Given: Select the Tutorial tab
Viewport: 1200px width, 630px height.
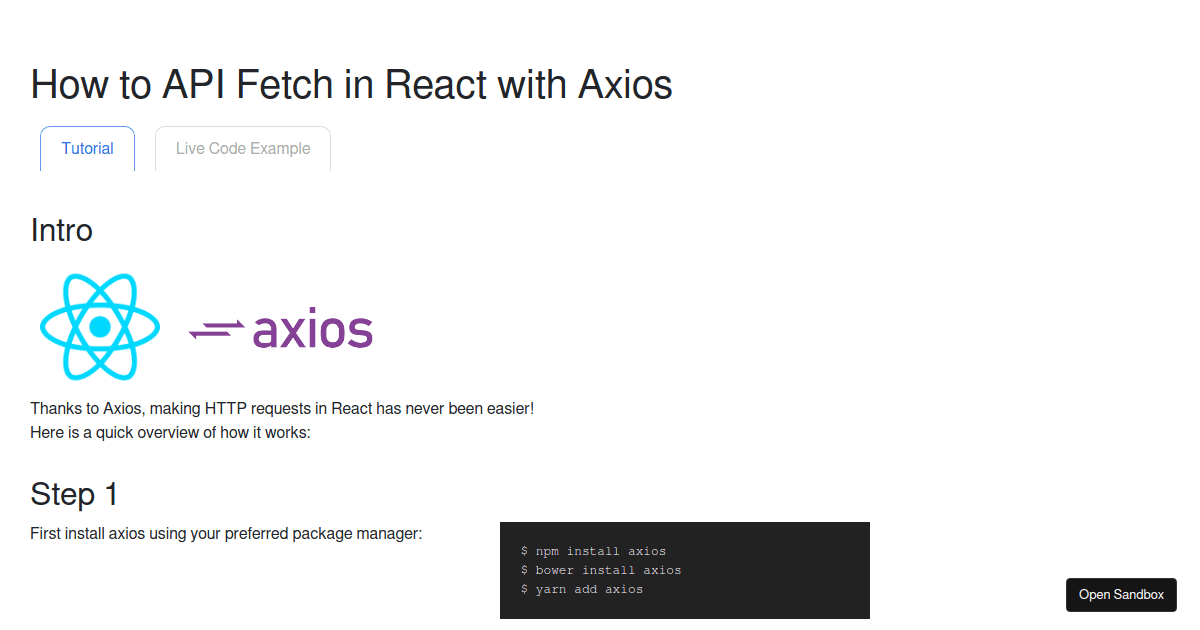Looking at the screenshot, I should click(x=87, y=148).
